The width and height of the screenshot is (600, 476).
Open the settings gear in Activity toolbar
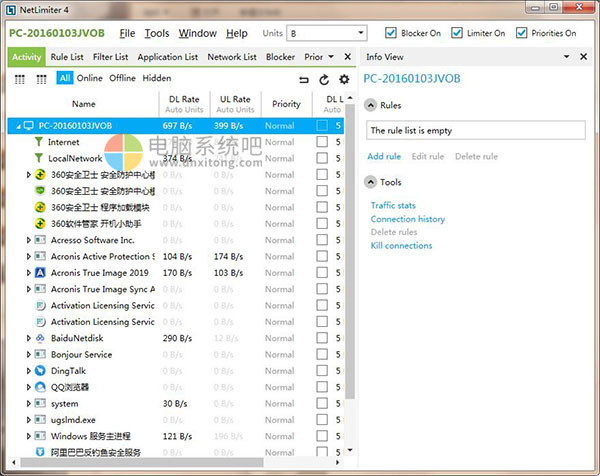coord(344,80)
